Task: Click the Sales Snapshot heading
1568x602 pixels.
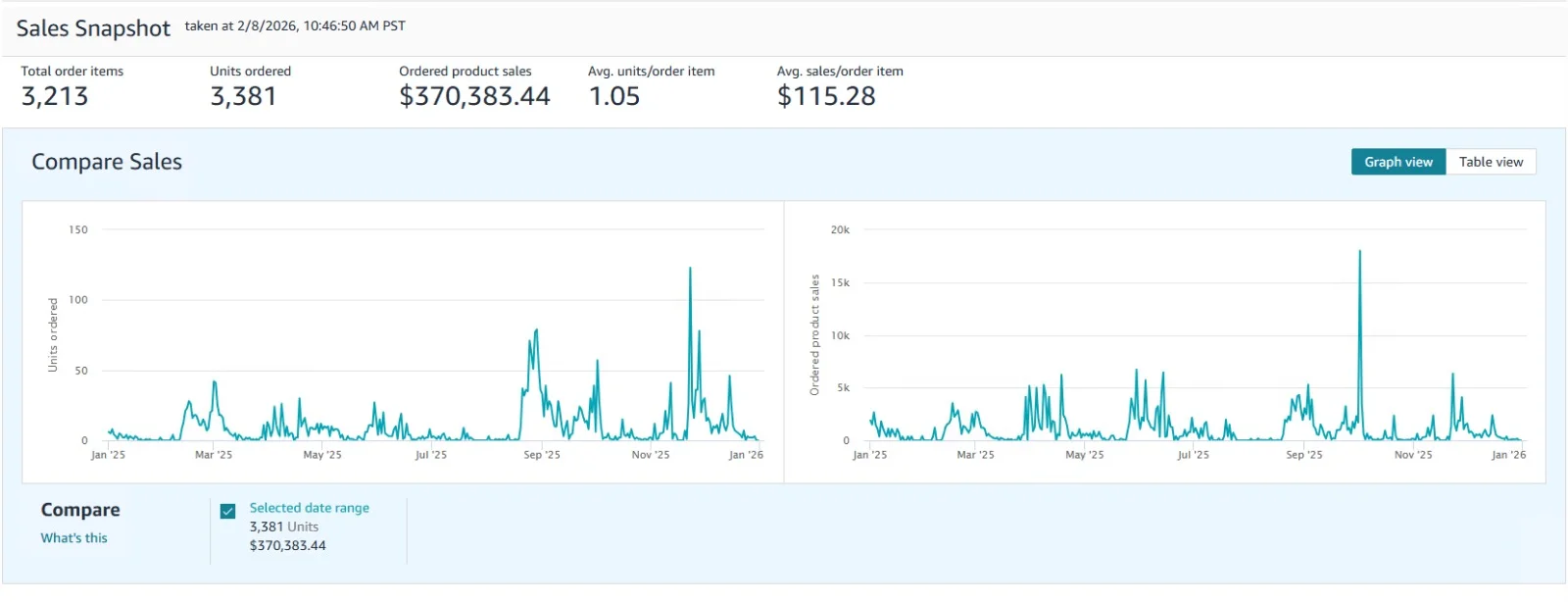Action: [x=93, y=28]
